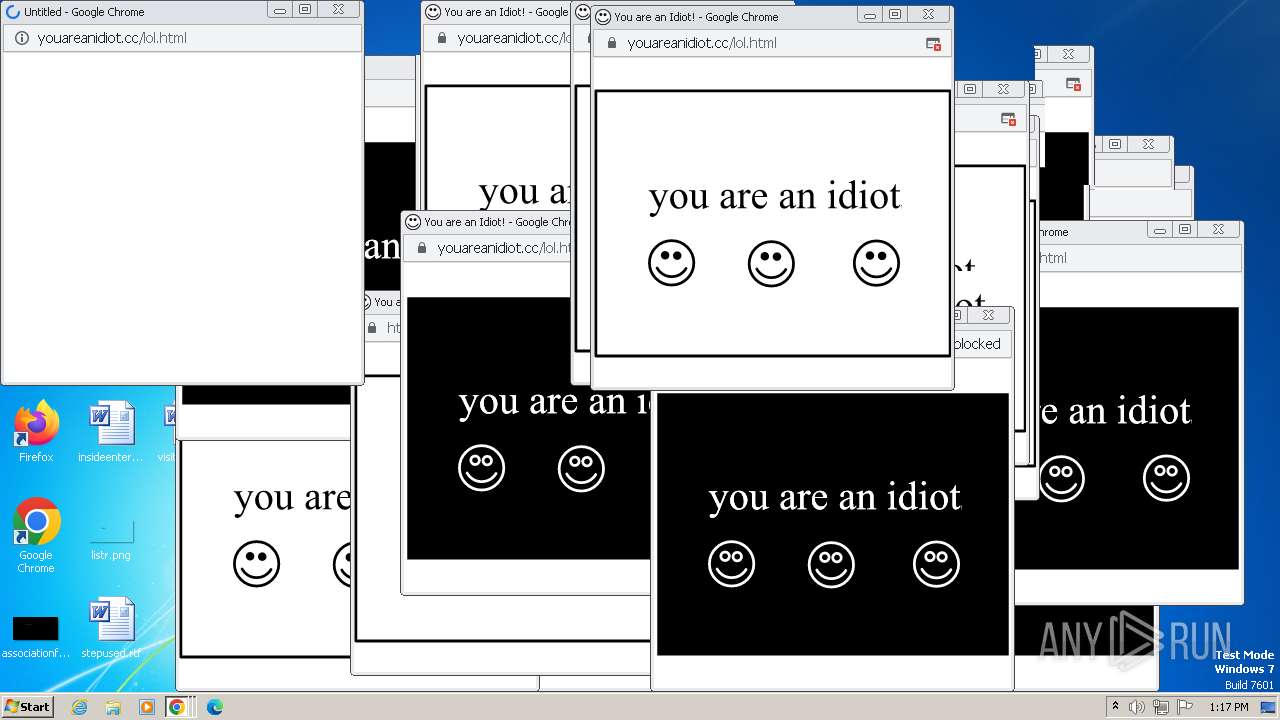Close the rightmost black idiot popup
The height and width of the screenshot is (720, 1280).
[x=1218, y=230]
